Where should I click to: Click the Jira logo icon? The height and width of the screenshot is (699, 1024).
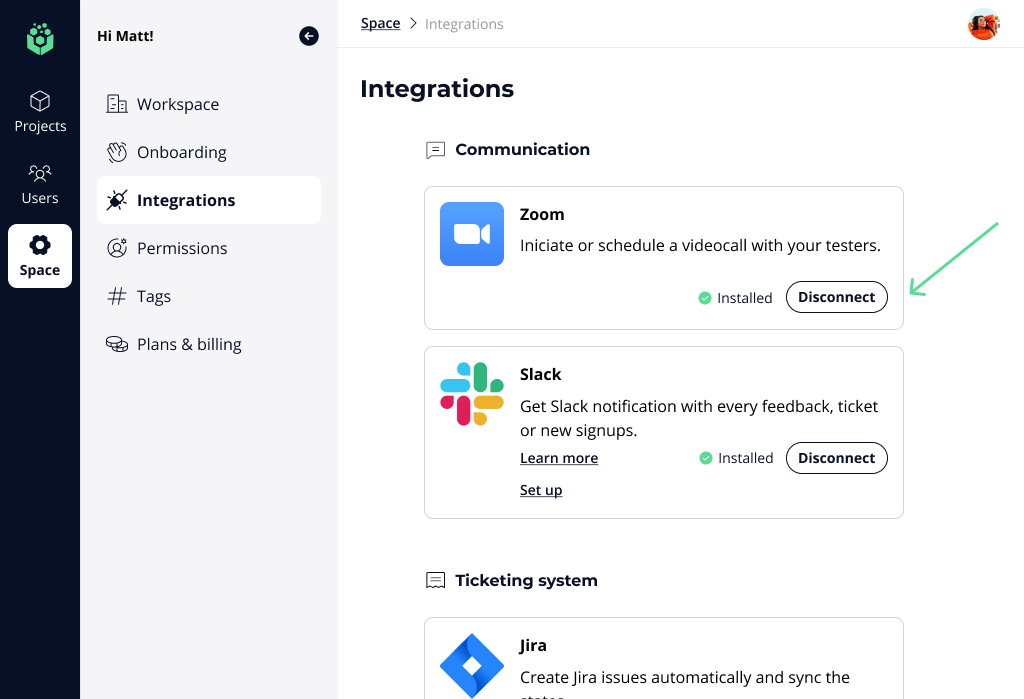click(x=472, y=664)
